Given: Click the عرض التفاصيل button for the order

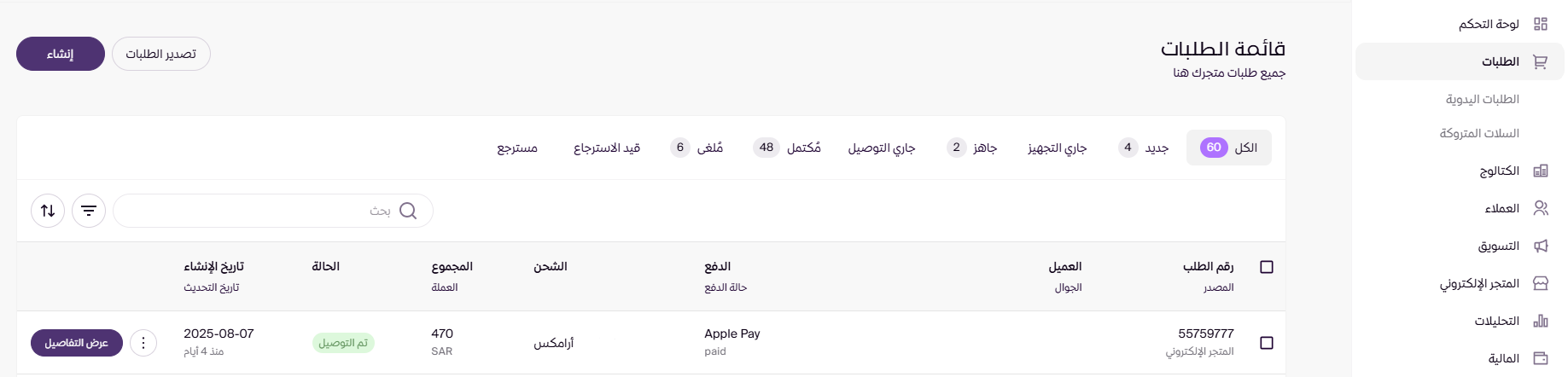Looking at the screenshot, I should (x=77, y=343).
